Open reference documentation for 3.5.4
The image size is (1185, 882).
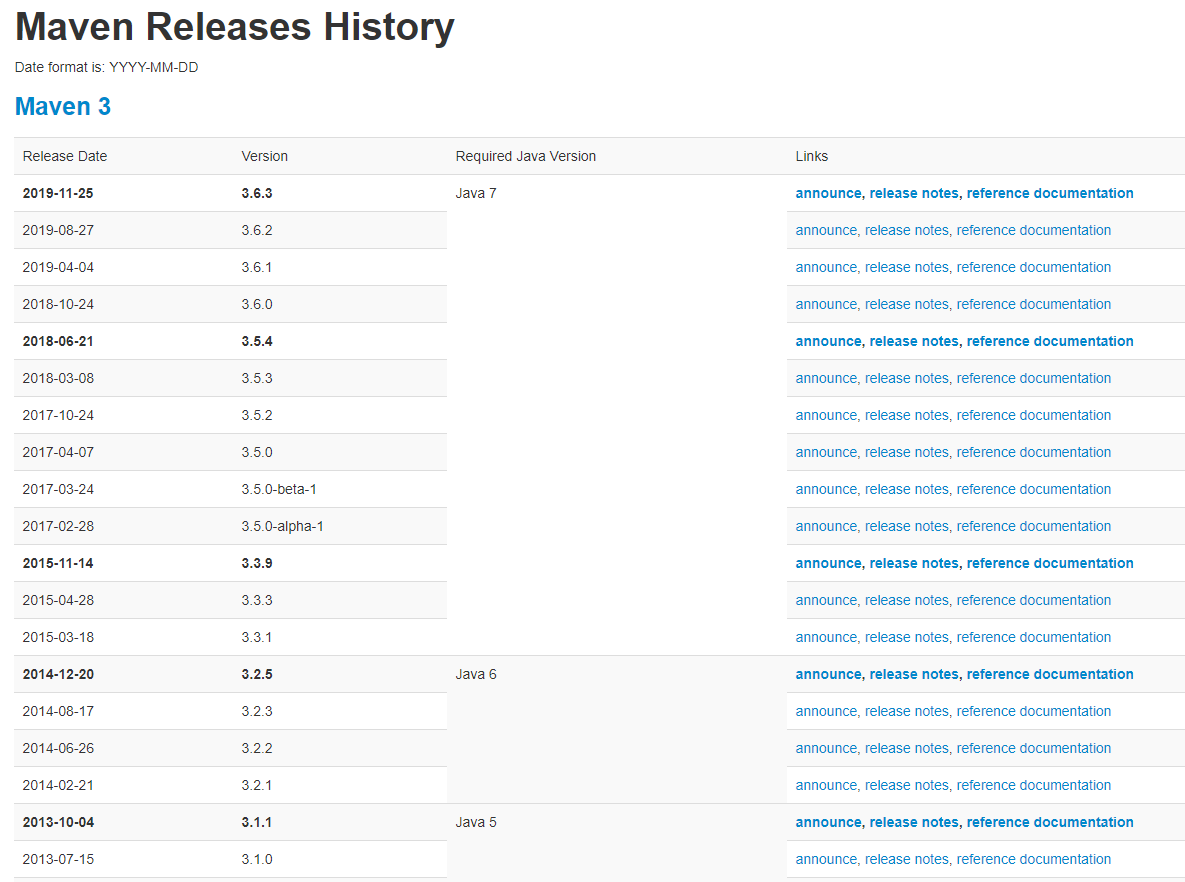(1050, 342)
